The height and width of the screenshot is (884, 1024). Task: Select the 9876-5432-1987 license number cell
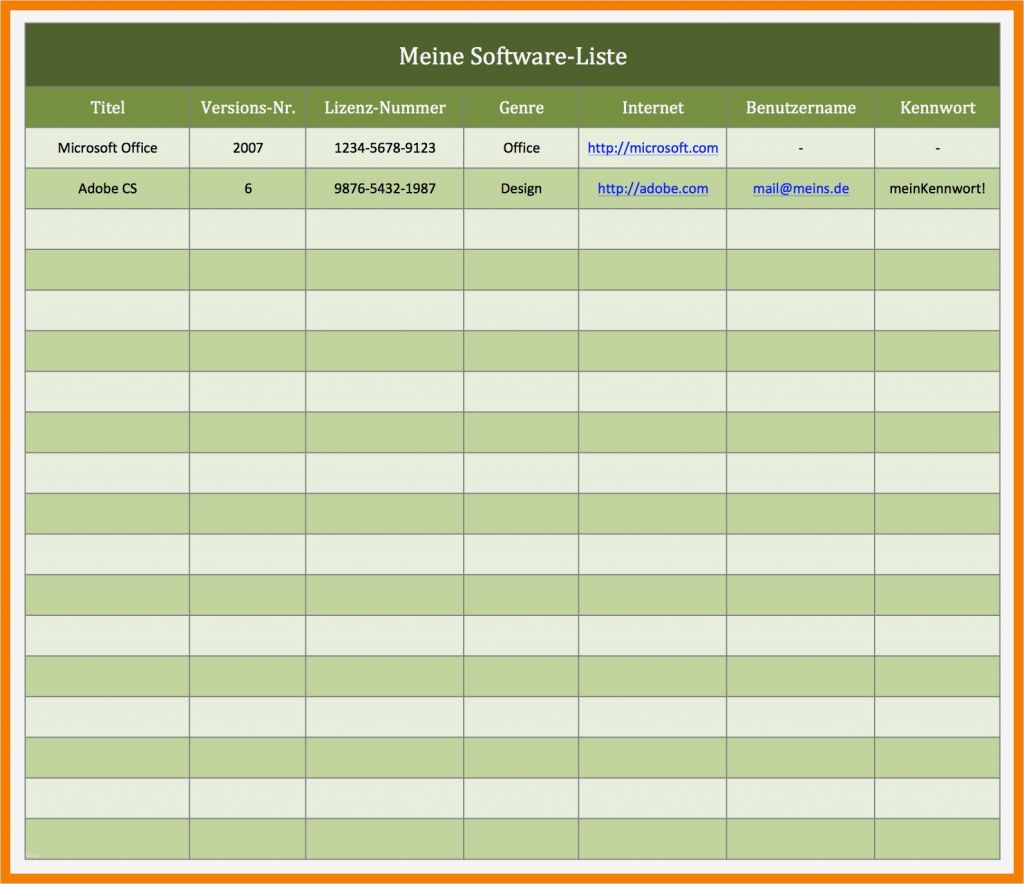[384, 188]
